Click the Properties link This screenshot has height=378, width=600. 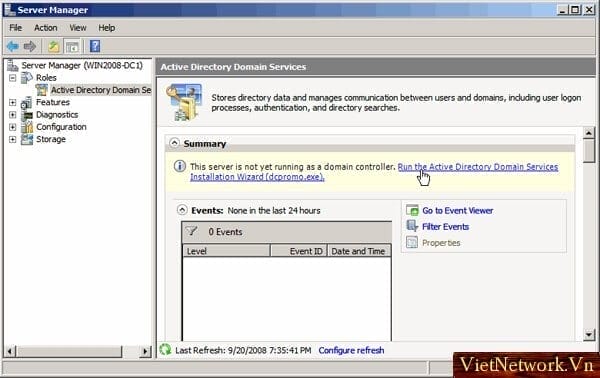click(441, 243)
